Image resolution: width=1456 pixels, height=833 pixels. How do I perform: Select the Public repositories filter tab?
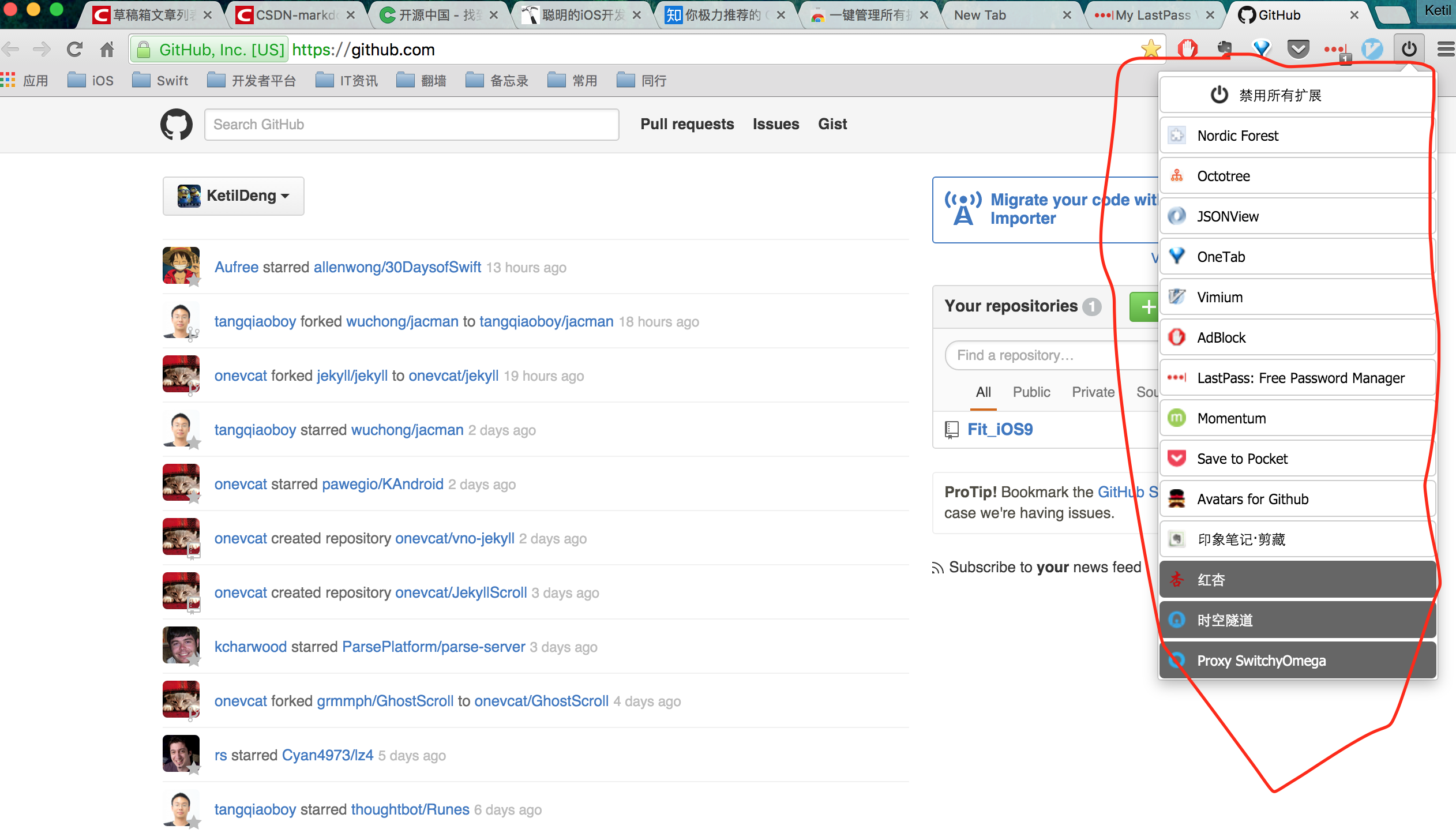1031,392
